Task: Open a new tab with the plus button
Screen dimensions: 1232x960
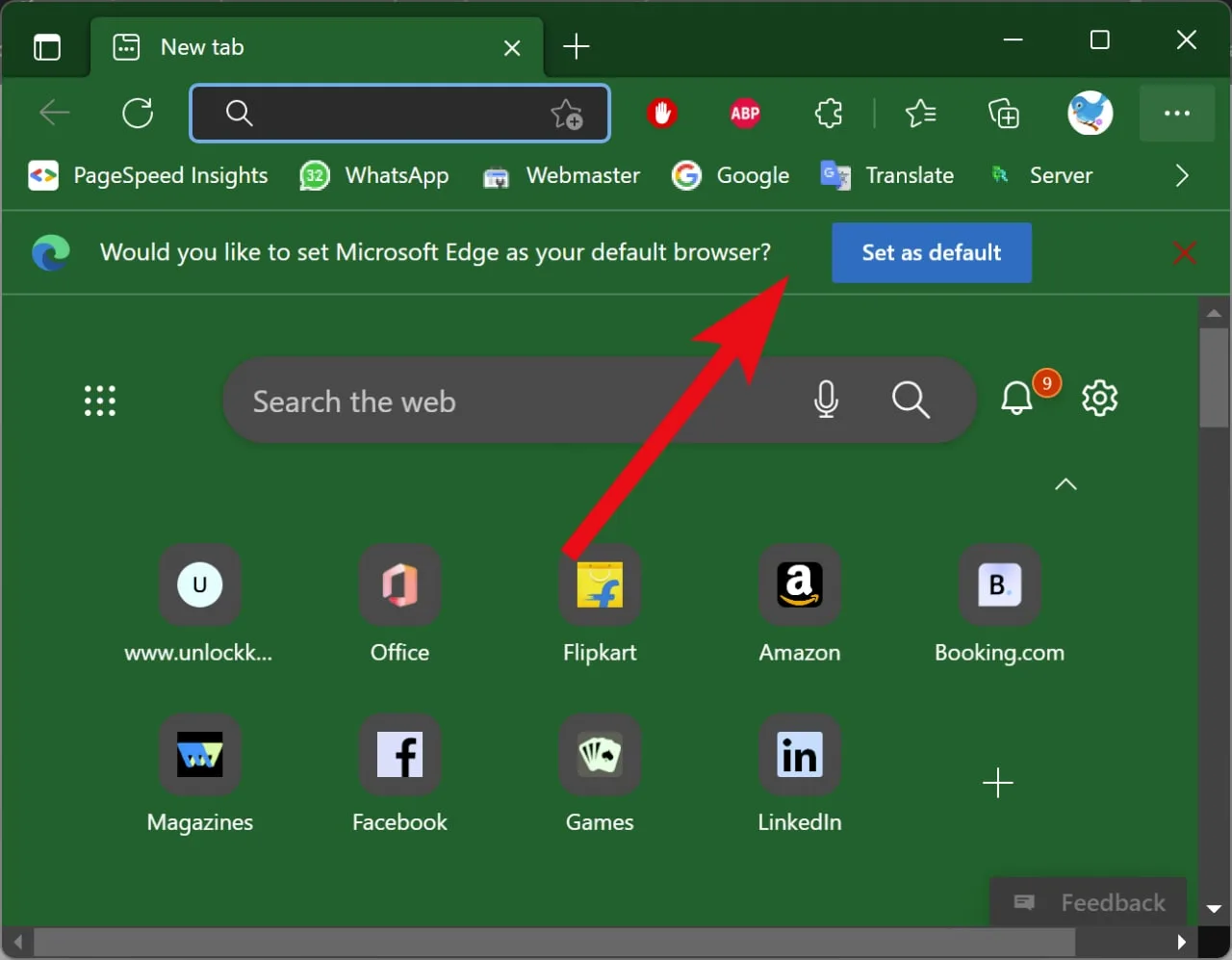Action: click(x=576, y=46)
